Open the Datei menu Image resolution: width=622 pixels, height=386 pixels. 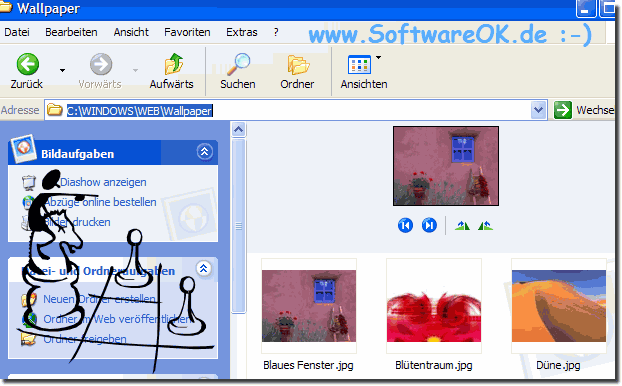[17, 32]
